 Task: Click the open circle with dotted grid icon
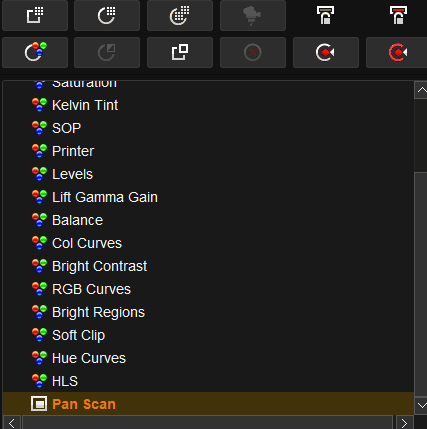[107, 15]
